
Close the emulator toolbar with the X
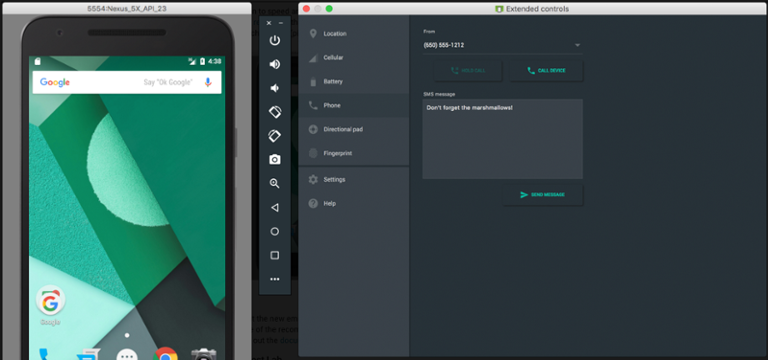268,23
